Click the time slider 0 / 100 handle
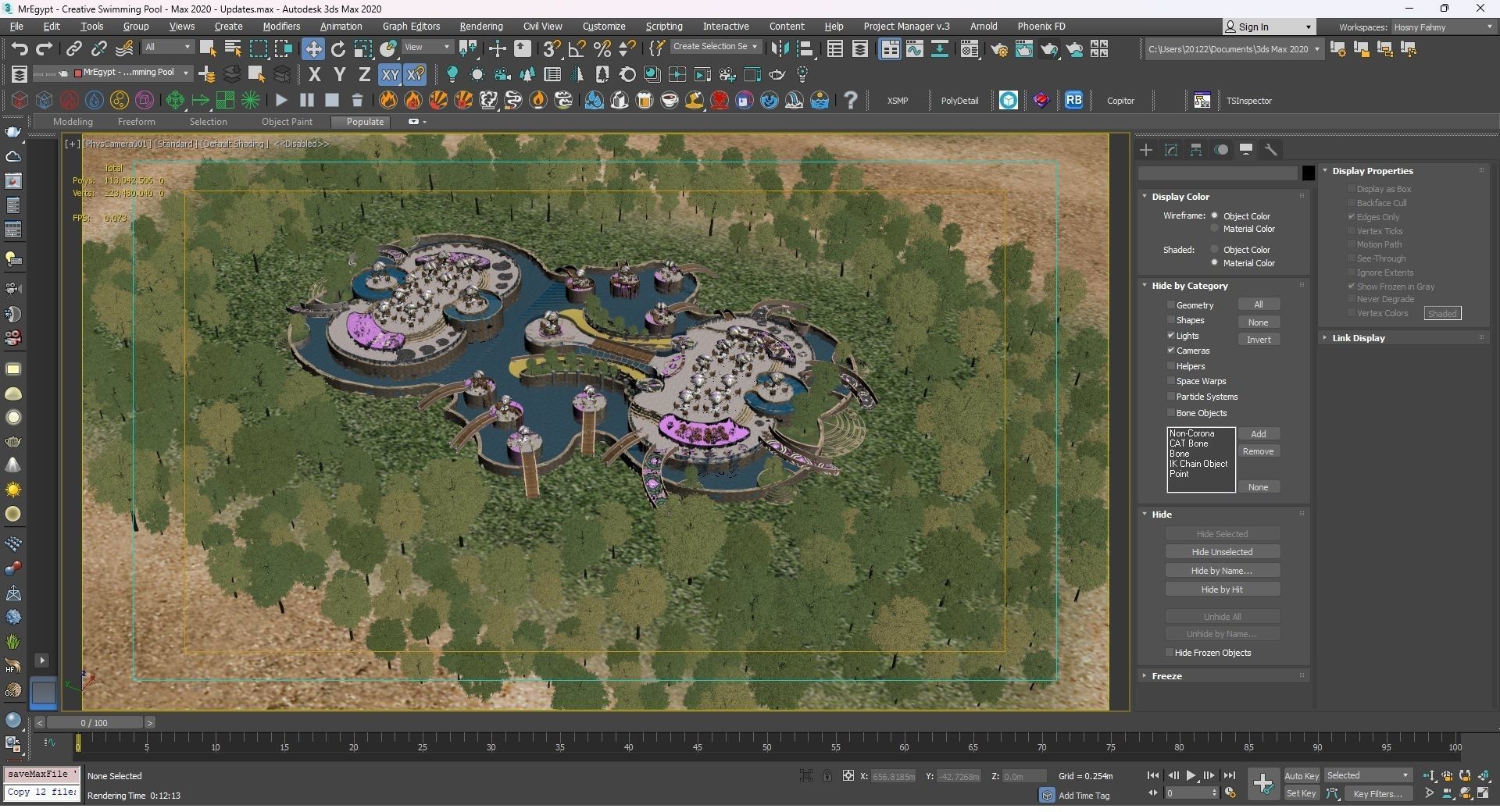The height and width of the screenshot is (812, 1500). pyautogui.click(x=95, y=723)
